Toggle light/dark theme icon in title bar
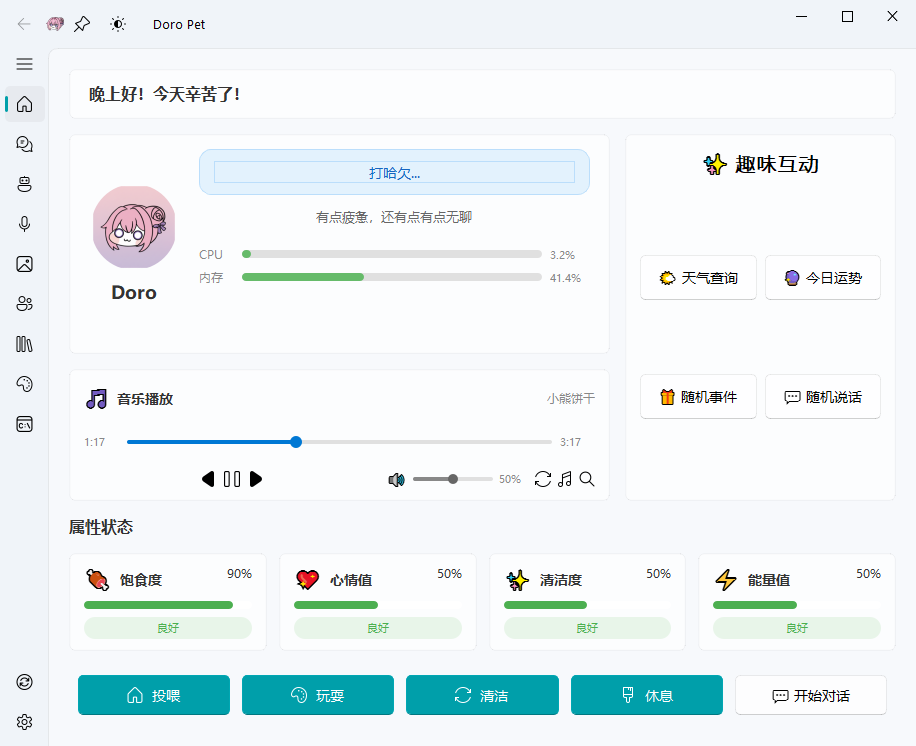The image size is (916, 746). click(x=118, y=24)
